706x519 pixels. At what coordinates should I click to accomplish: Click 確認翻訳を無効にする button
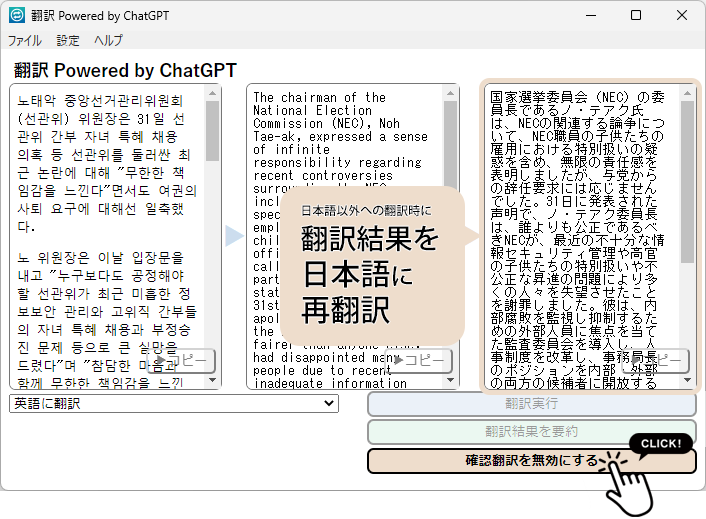coord(532,460)
